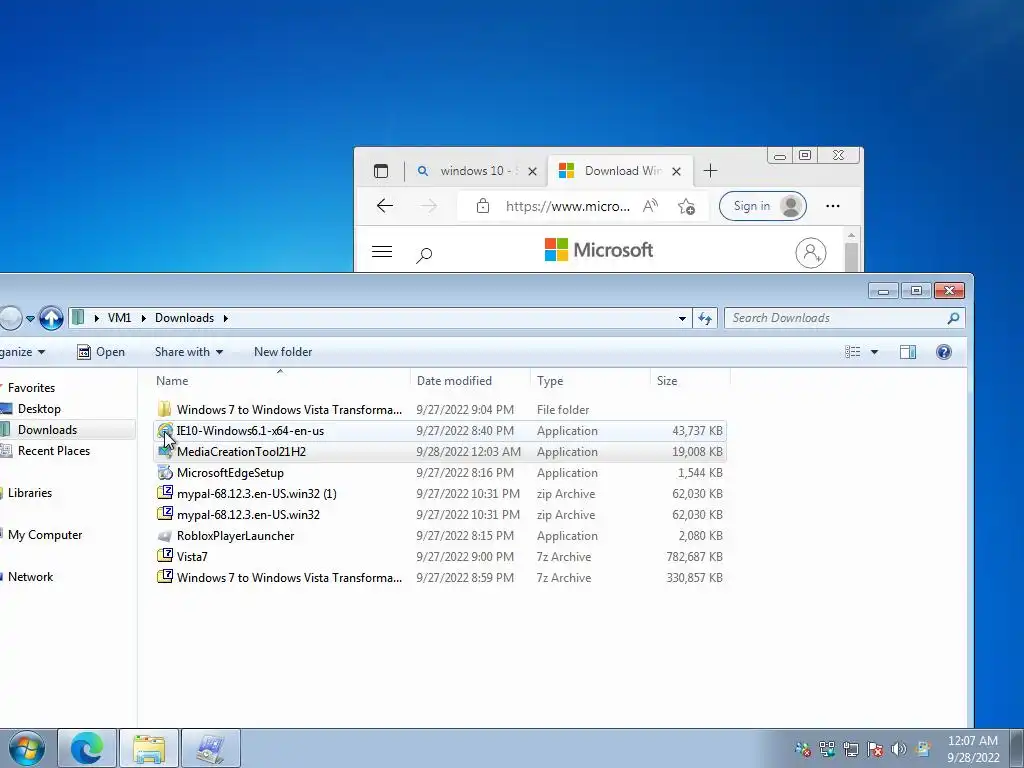Select Favorites in navigation pane
This screenshot has height=768, width=1024.
31,388
